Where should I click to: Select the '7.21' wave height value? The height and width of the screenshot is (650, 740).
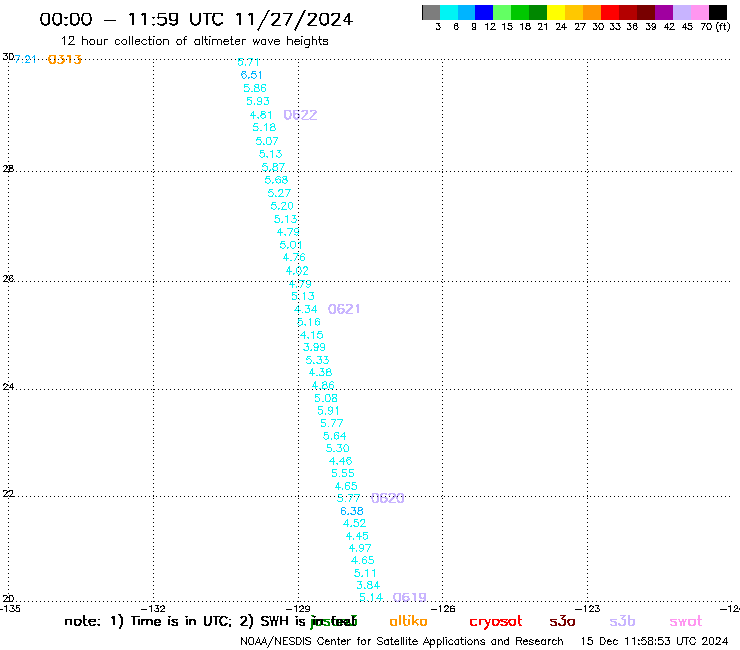point(25,59)
